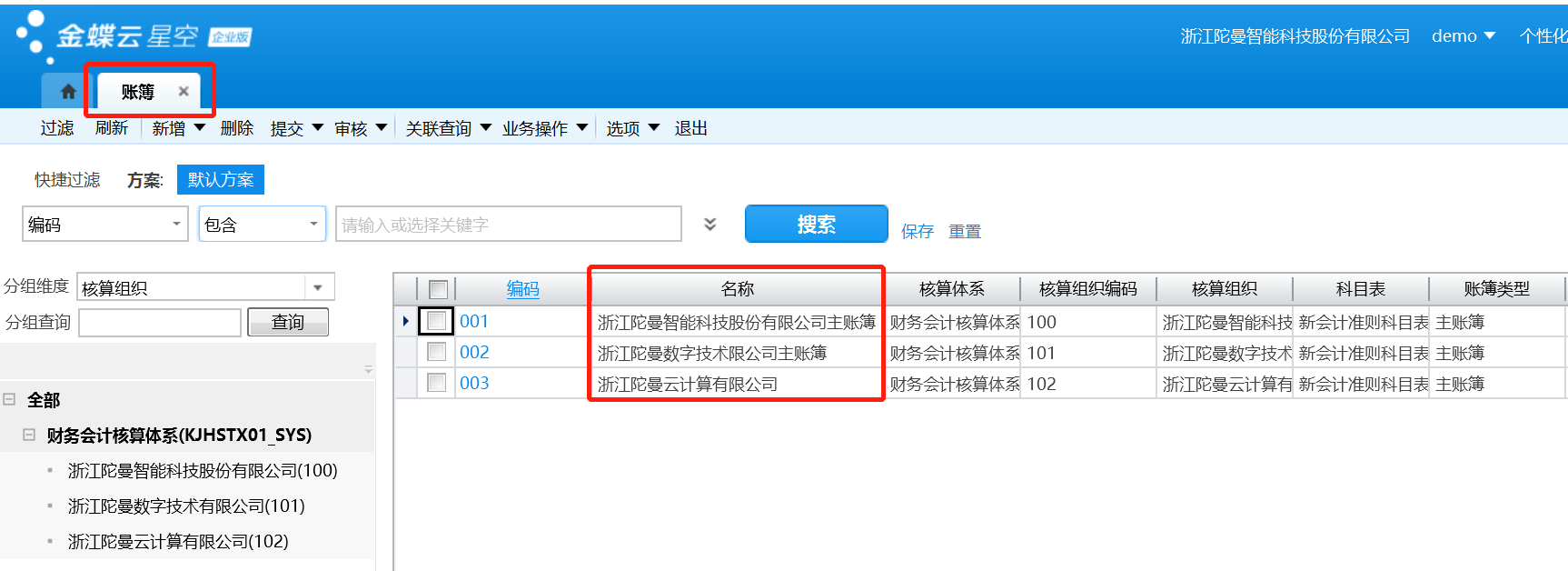Open the 001 ledger code link
This screenshot has width=1568, height=571.
[474, 321]
